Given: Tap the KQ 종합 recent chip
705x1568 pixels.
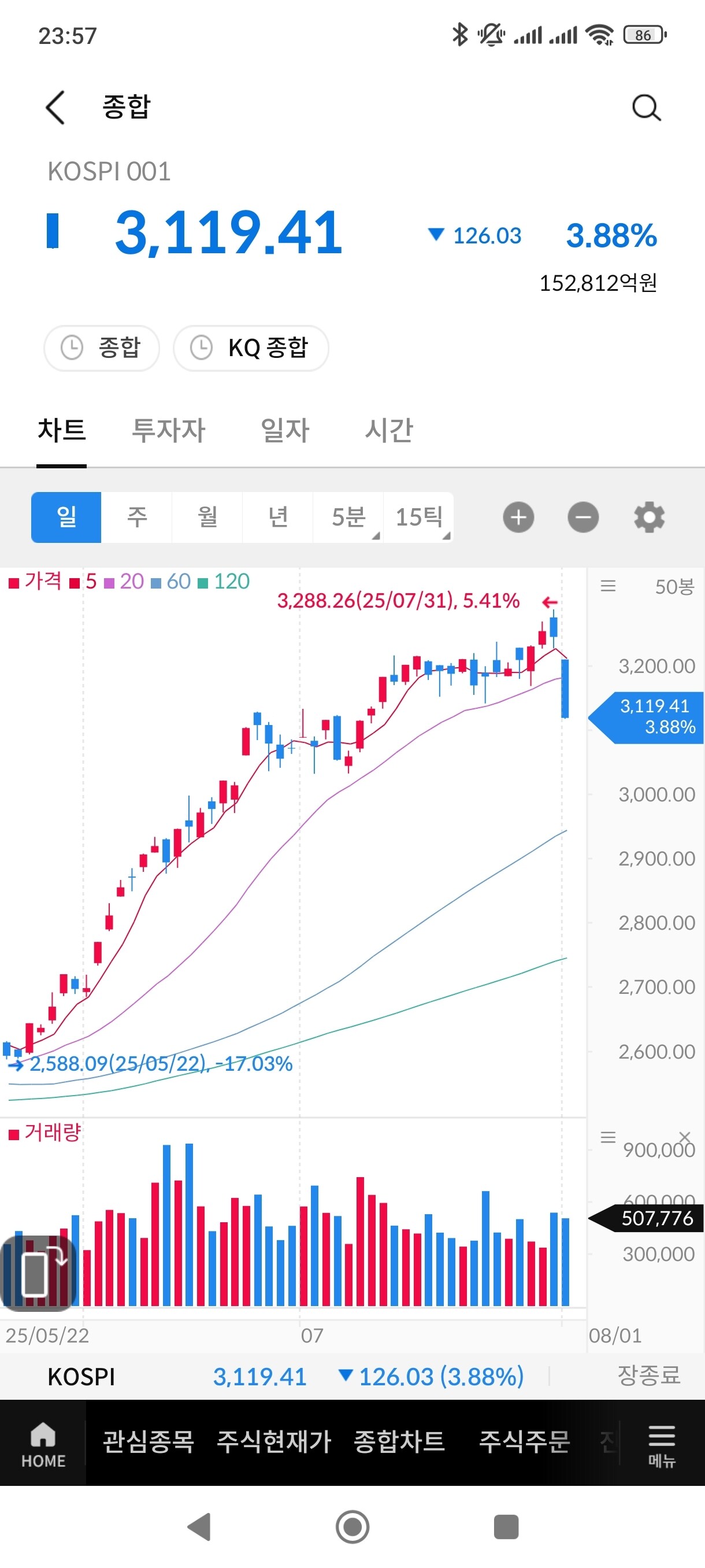Looking at the screenshot, I should point(251,348).
